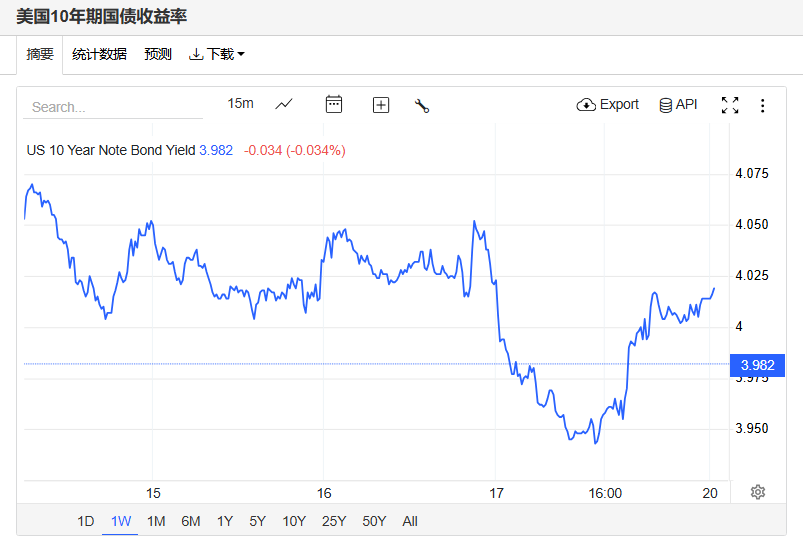Select the 10Y time range
The height and width of the screenshot is (546, 803).
(x=294, y=521)
